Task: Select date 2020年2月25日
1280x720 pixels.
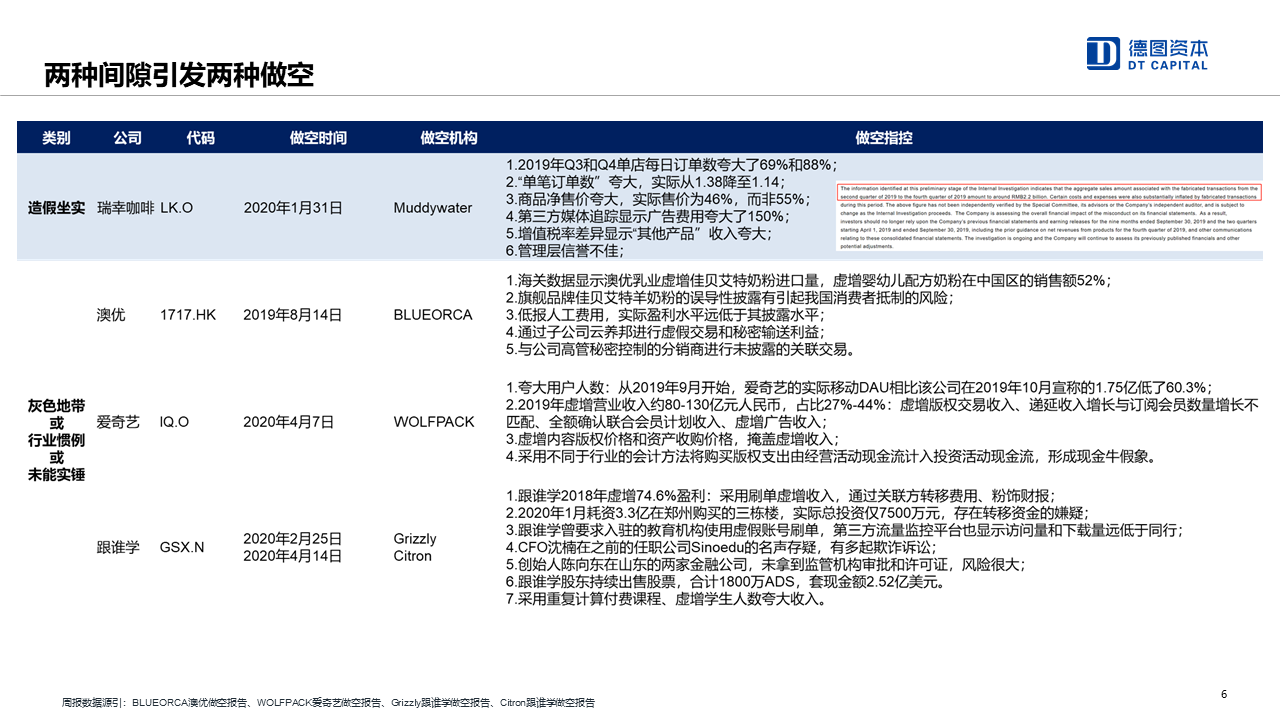Action: click(293, 538)
